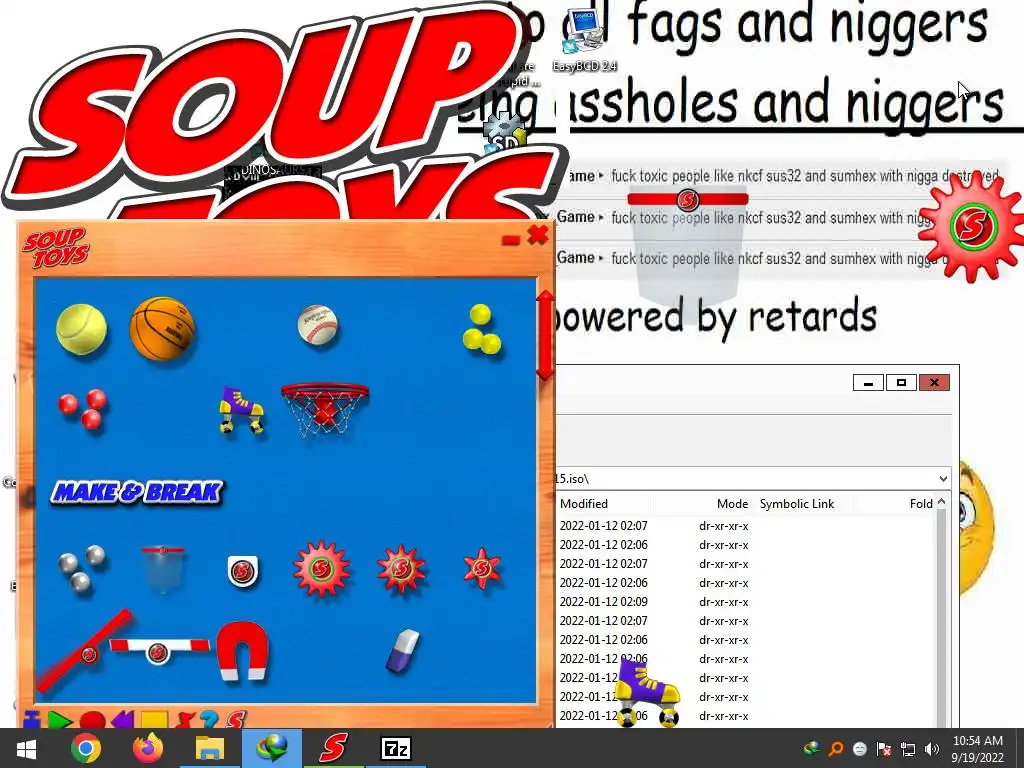Open File Explorer from taskbar
1024x768 pixels.
(x=210, y=748)
